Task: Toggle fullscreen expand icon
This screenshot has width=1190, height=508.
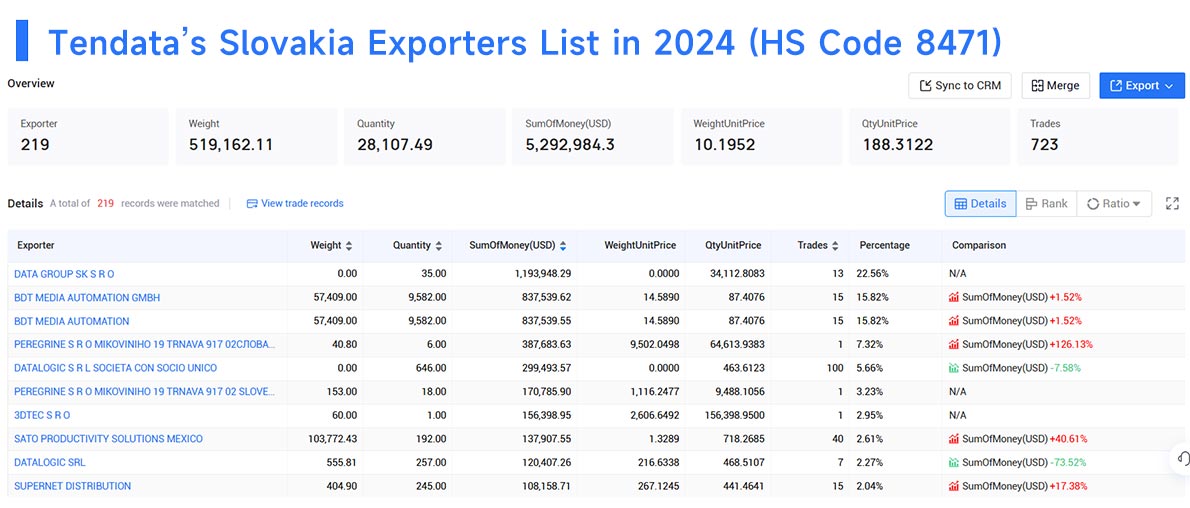Action: click(1172, 204)
